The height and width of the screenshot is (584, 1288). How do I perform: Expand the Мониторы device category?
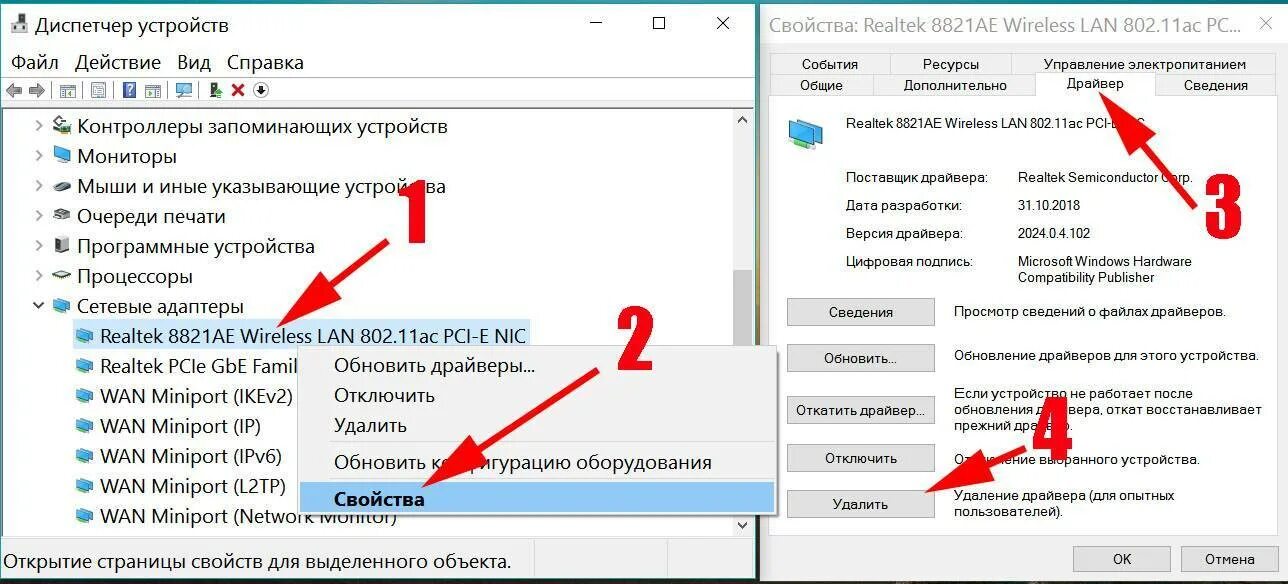tap(38, 156)
